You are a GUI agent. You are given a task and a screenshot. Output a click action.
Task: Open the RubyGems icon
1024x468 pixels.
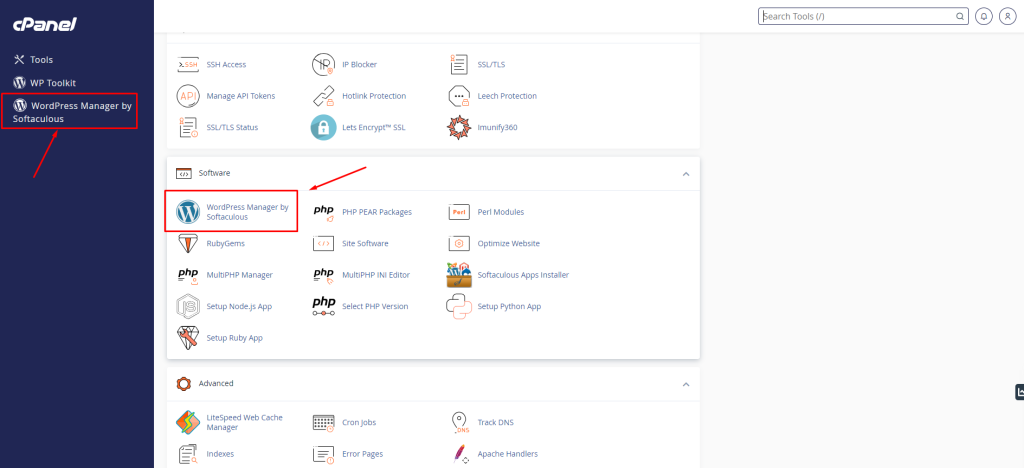click(x=188, y=243)
